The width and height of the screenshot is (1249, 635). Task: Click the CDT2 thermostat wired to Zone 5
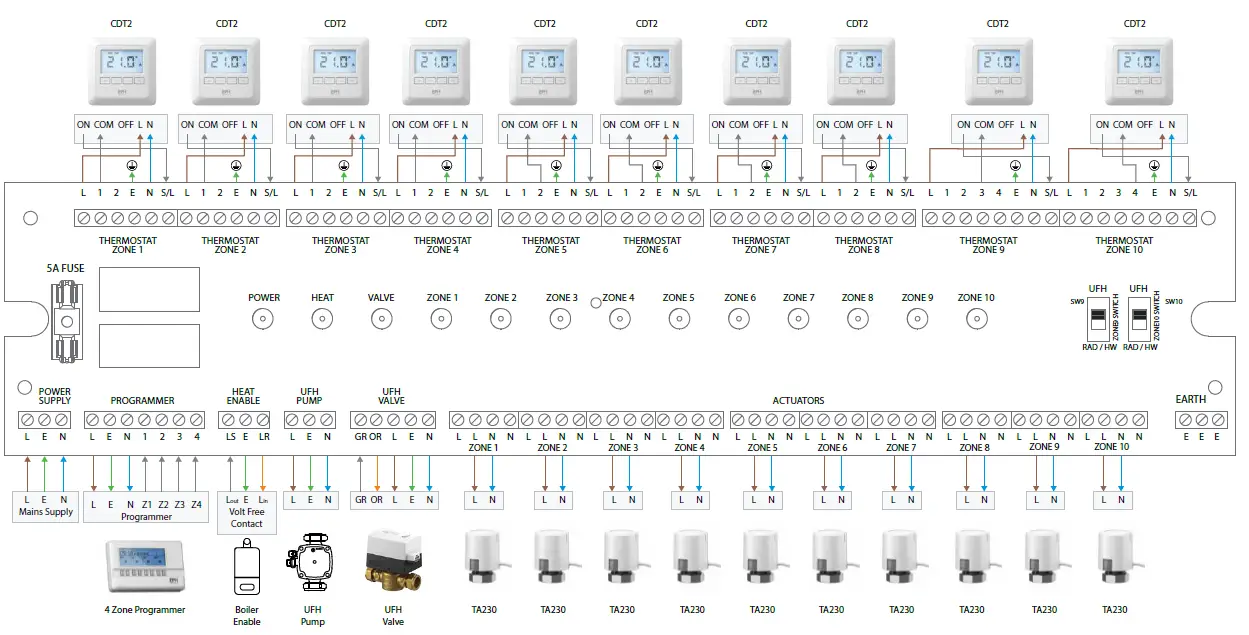click(x=545, y=72)
